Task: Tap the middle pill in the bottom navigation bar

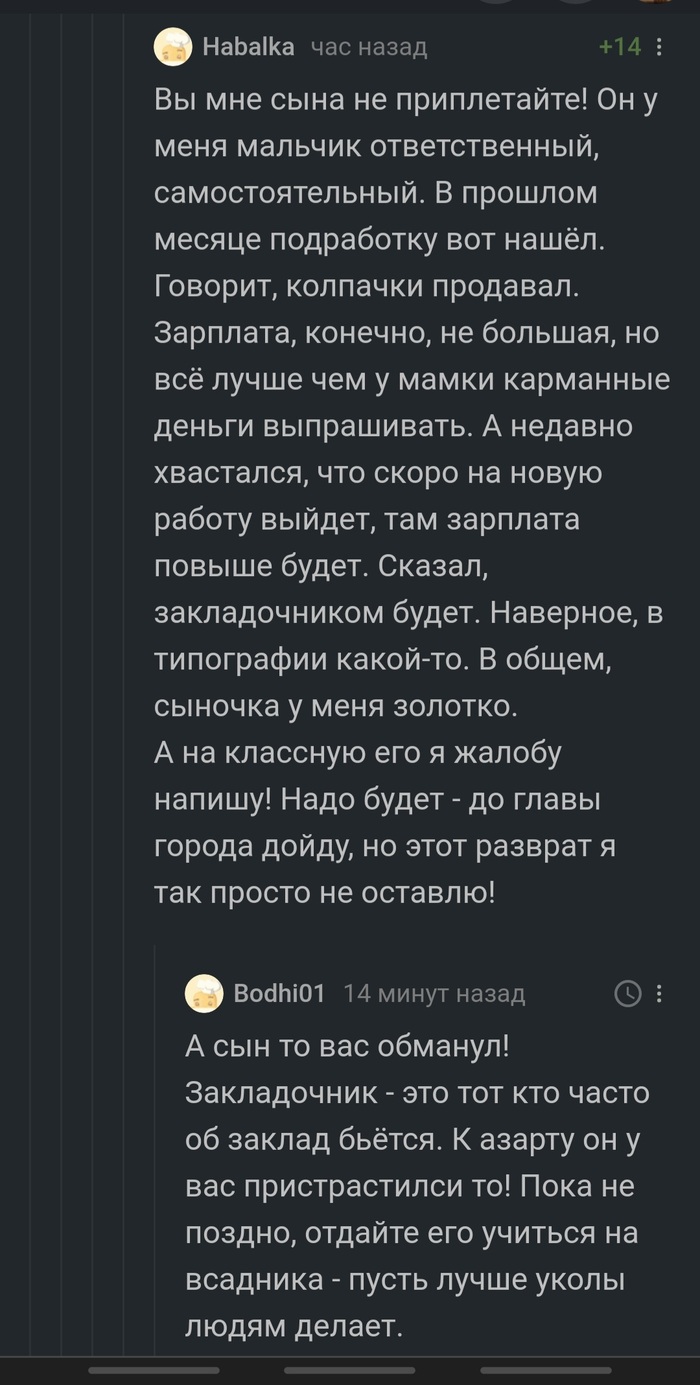Action: pyautogui.click(x=350, y=1369)
